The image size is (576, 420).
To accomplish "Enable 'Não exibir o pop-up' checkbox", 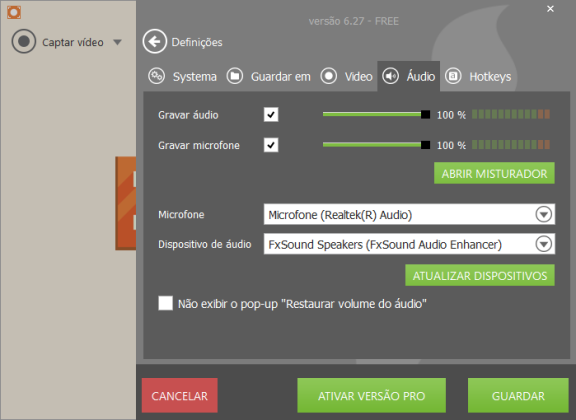I will click(x=166, y=303).
